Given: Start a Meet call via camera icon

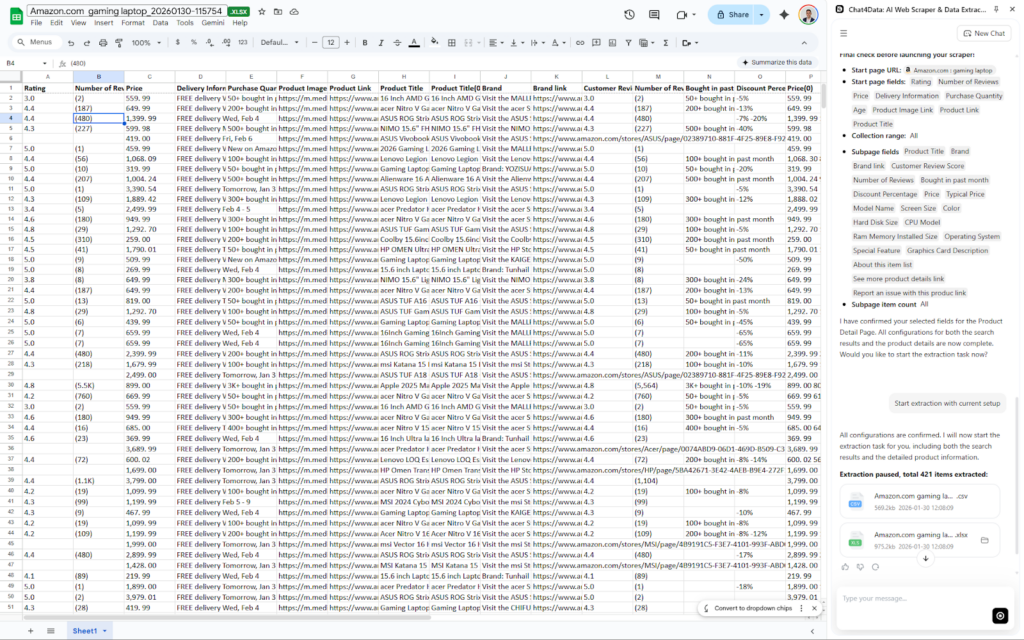Looking at the screenshot, I should (x=682, y=14).
